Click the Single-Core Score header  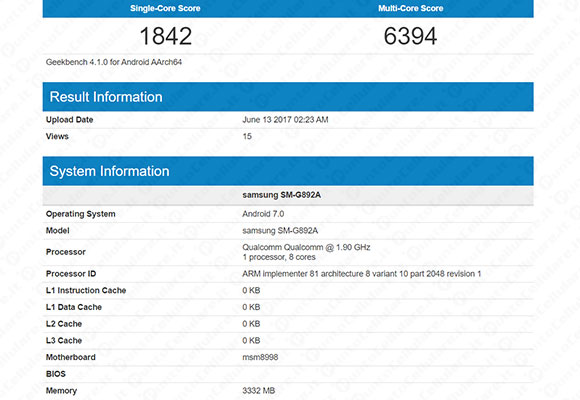point(165,8)
